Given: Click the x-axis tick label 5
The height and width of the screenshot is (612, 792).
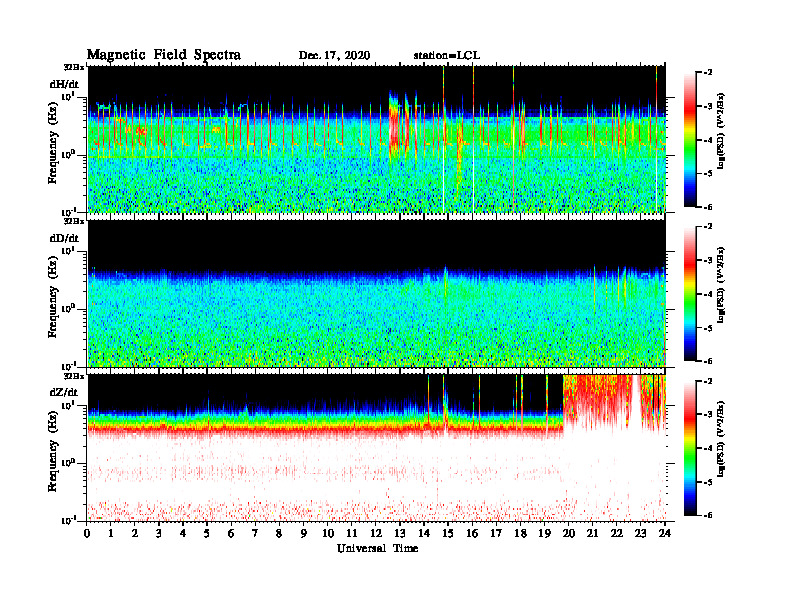Looking at the screenshot, I should 207,534.
